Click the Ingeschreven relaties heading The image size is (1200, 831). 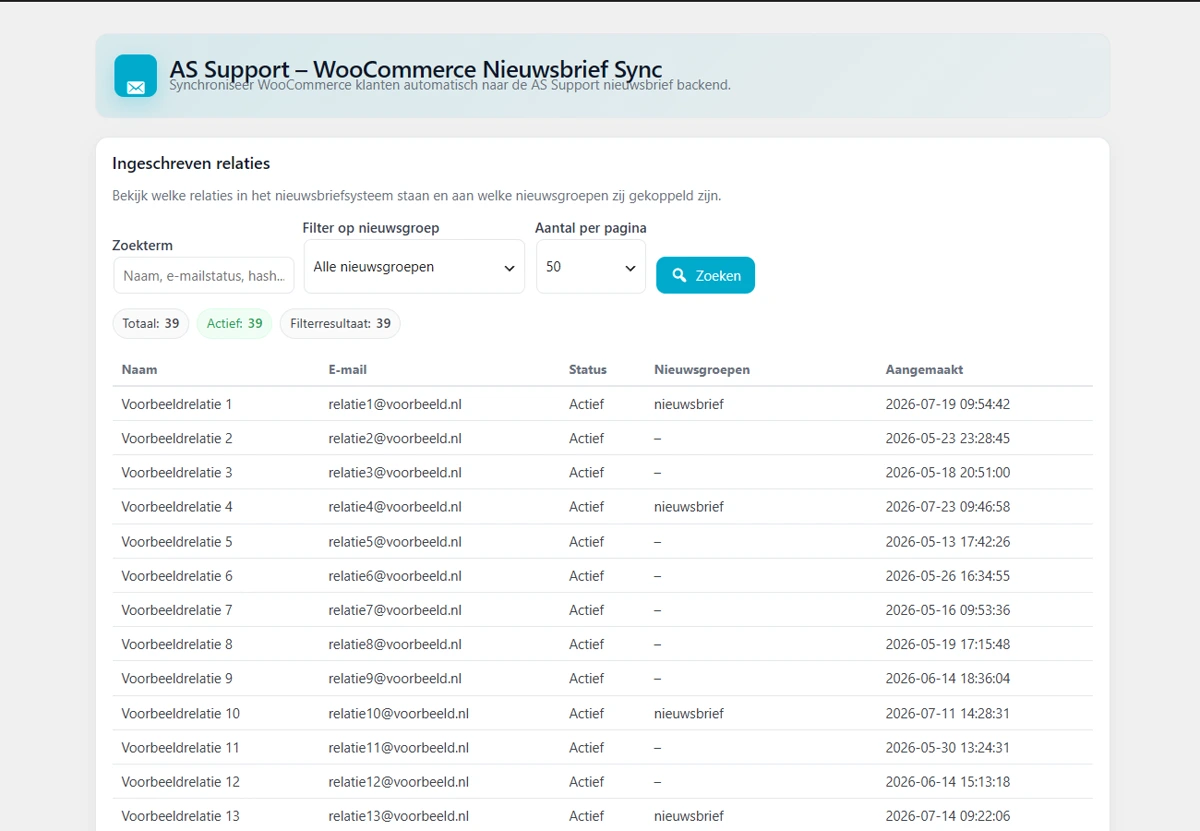point(191,163)
